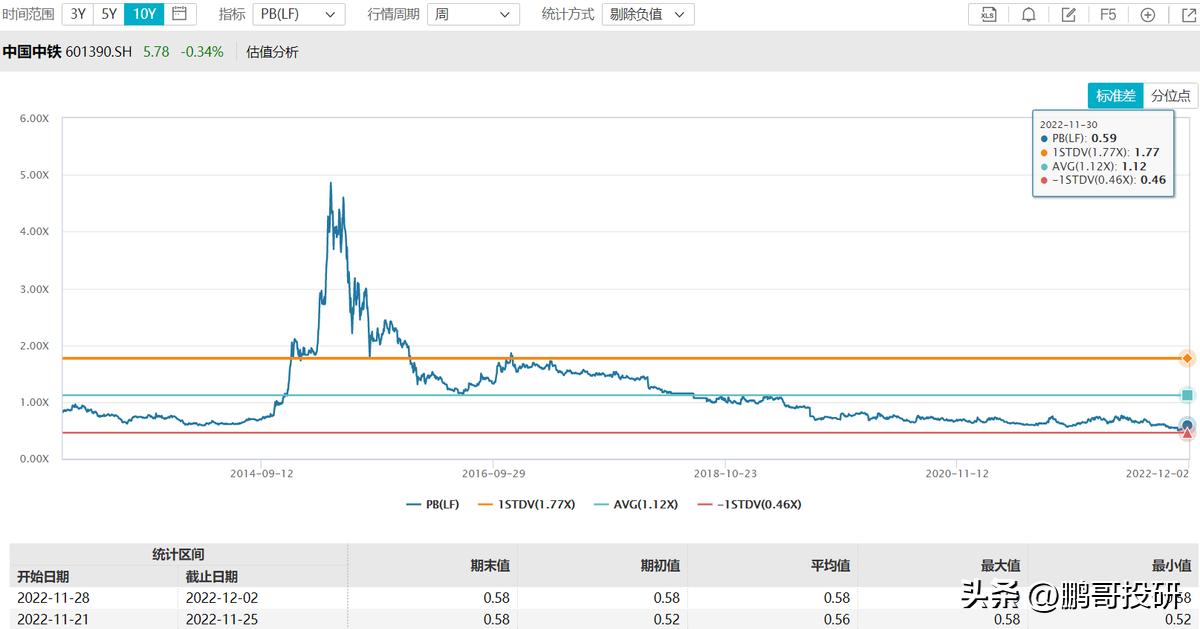Image resolution: width=1200 pixels, height=629 pixels.
Task: Open the 剔除负值 statistics method dropdown
Action: (646, 14)
